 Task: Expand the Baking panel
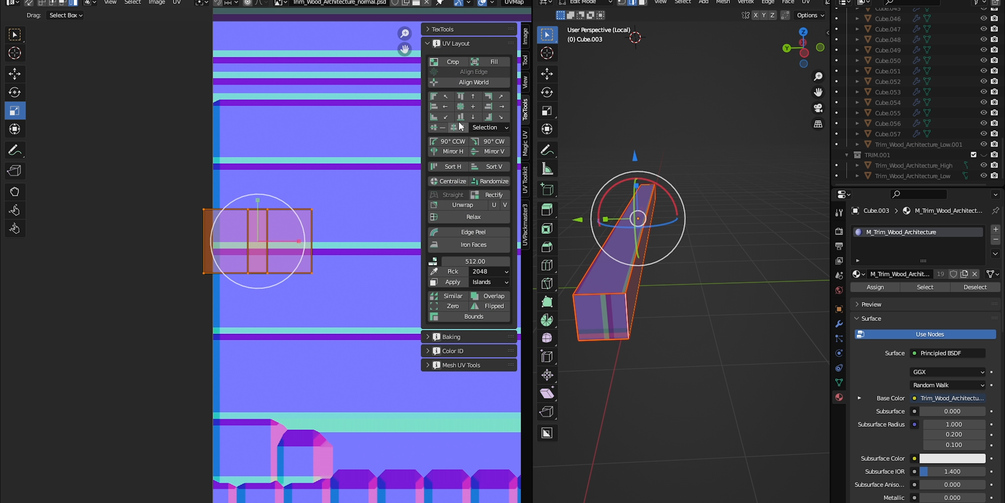469,336
